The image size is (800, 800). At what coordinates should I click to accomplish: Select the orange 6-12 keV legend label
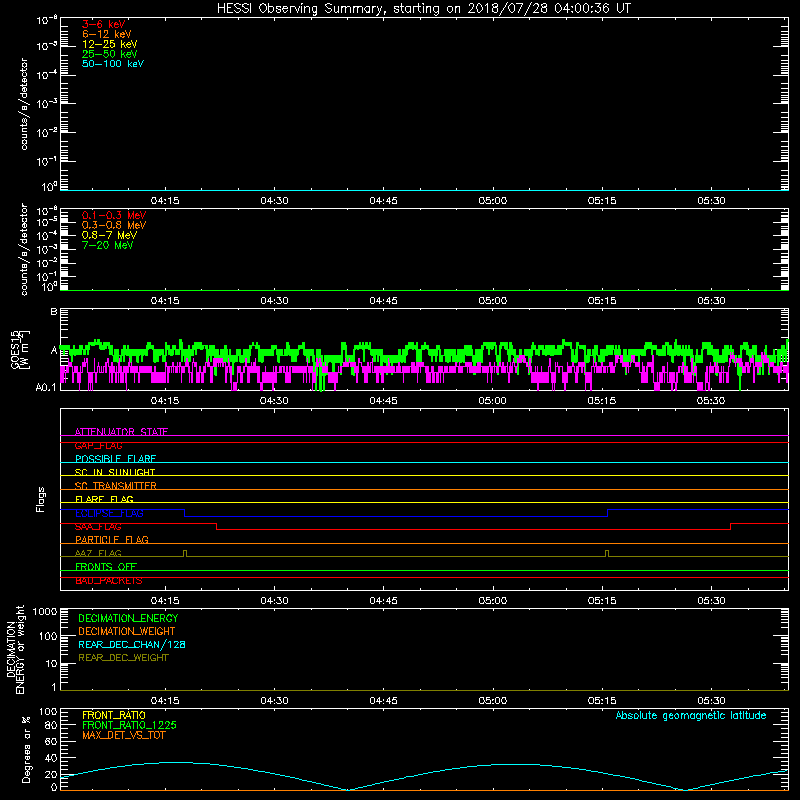pyautogui.click(x=107, y=34)
